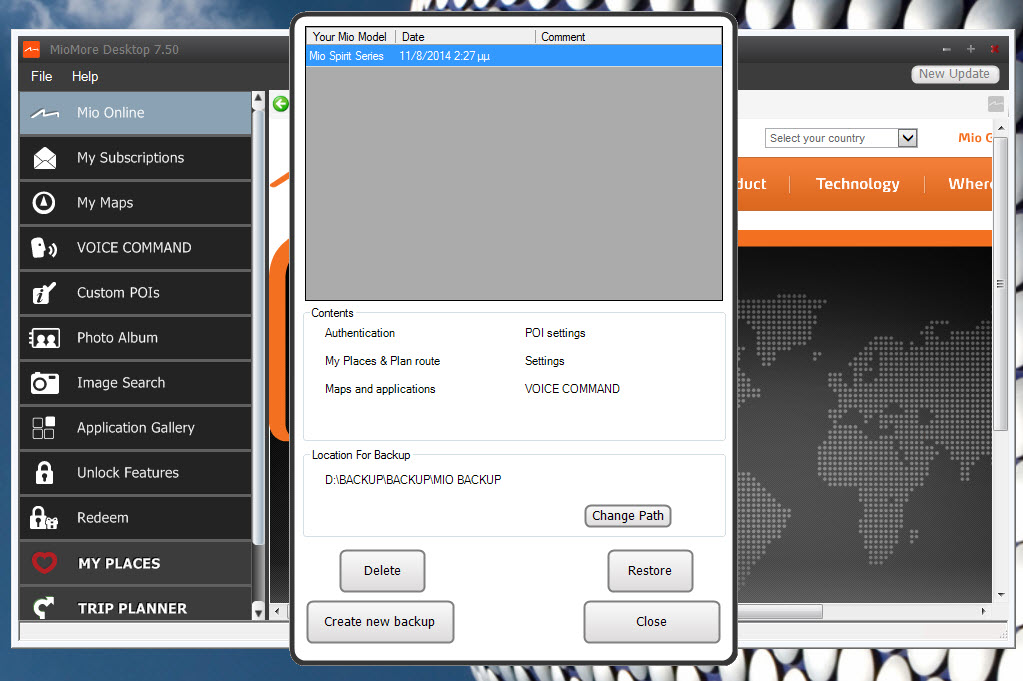Click the Trip Planner arrow icon
The image size is (1023, 681).
44,607
